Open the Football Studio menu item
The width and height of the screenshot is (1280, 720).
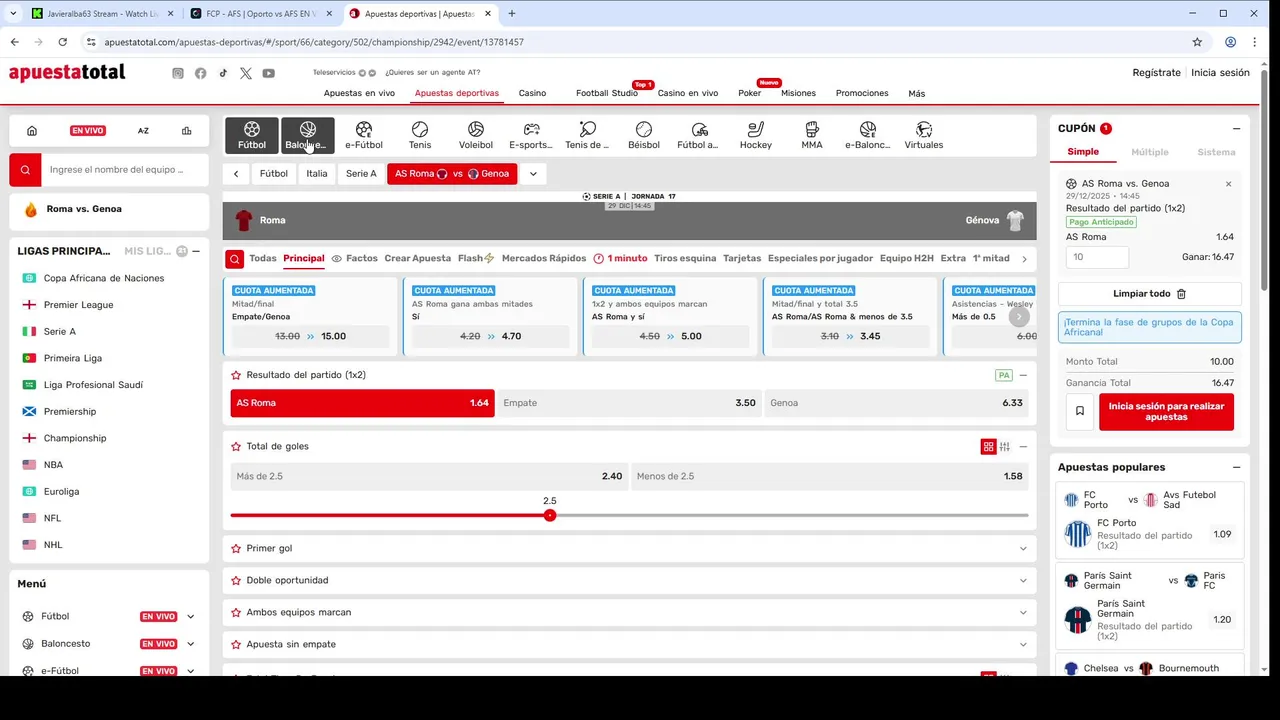607,93
